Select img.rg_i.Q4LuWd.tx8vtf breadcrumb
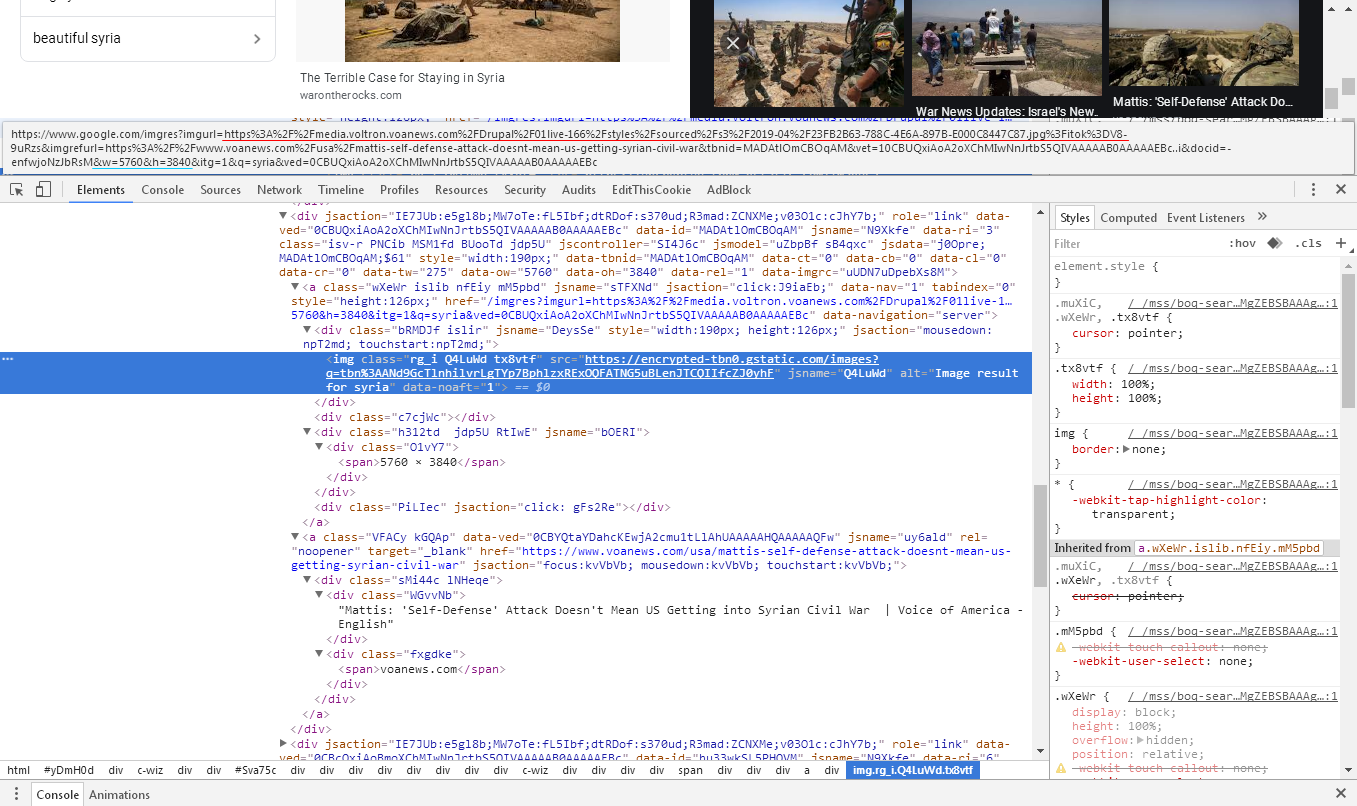Image resolution: width=1357 pixels, height=806 pixels. tap(912, 770)
